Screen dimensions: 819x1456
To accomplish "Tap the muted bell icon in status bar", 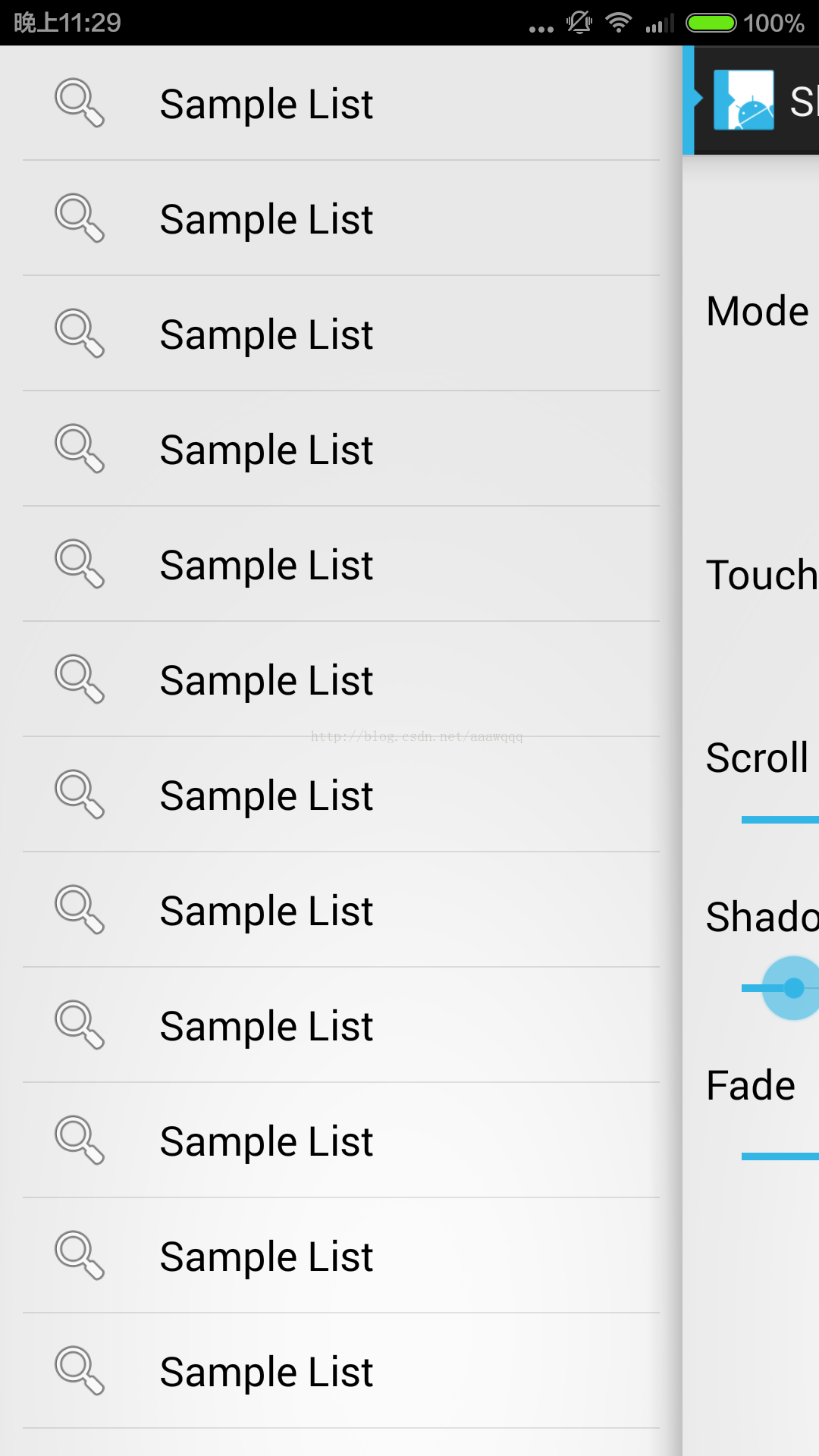I will [579, 22].
